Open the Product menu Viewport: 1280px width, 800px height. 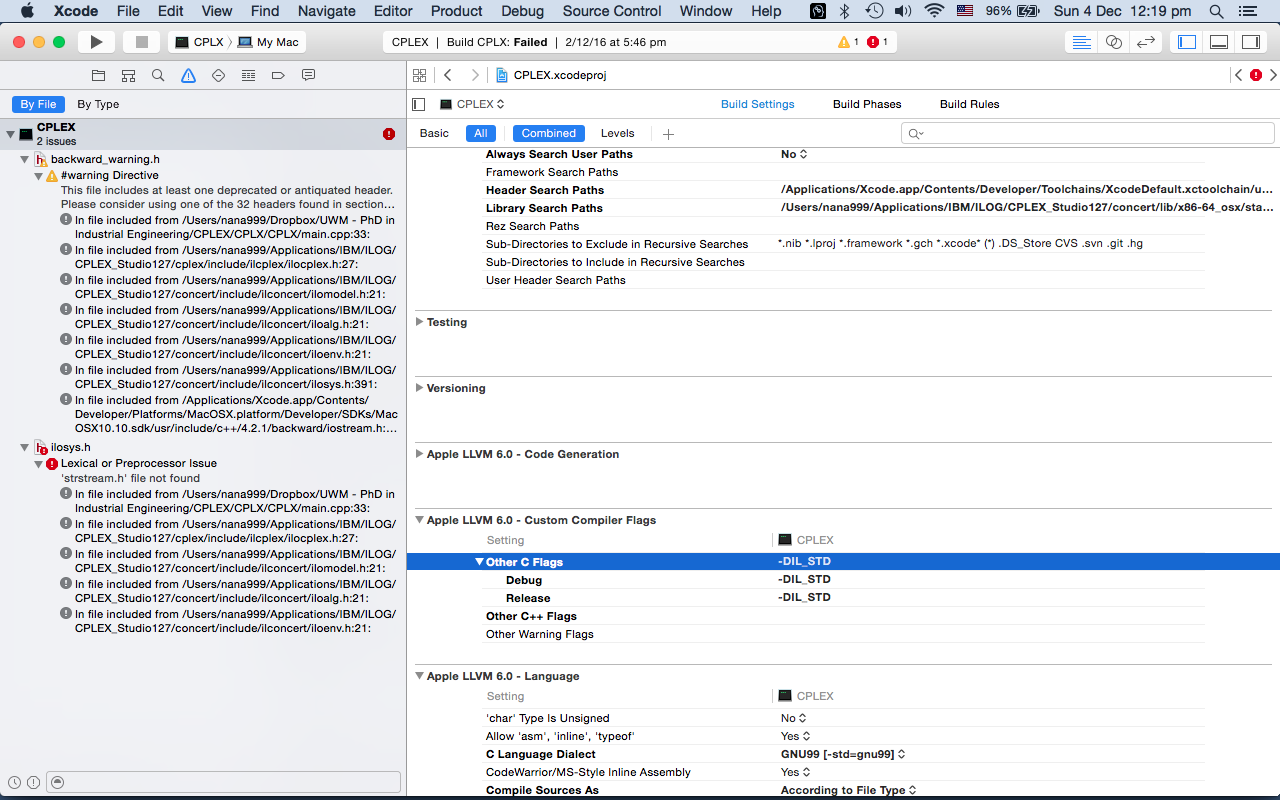tap(457, 11)
